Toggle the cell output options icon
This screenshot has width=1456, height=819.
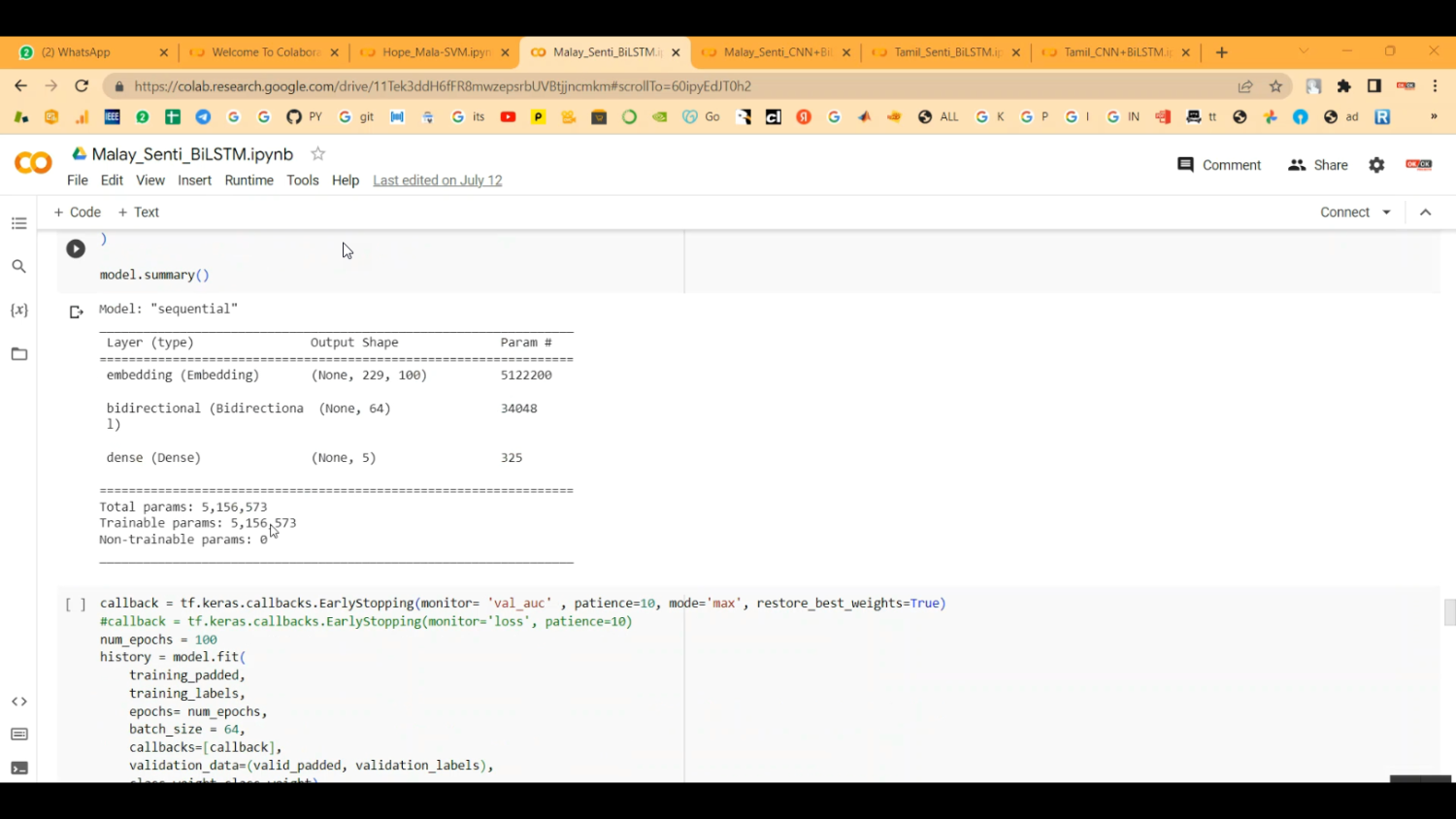click(76, 312)
